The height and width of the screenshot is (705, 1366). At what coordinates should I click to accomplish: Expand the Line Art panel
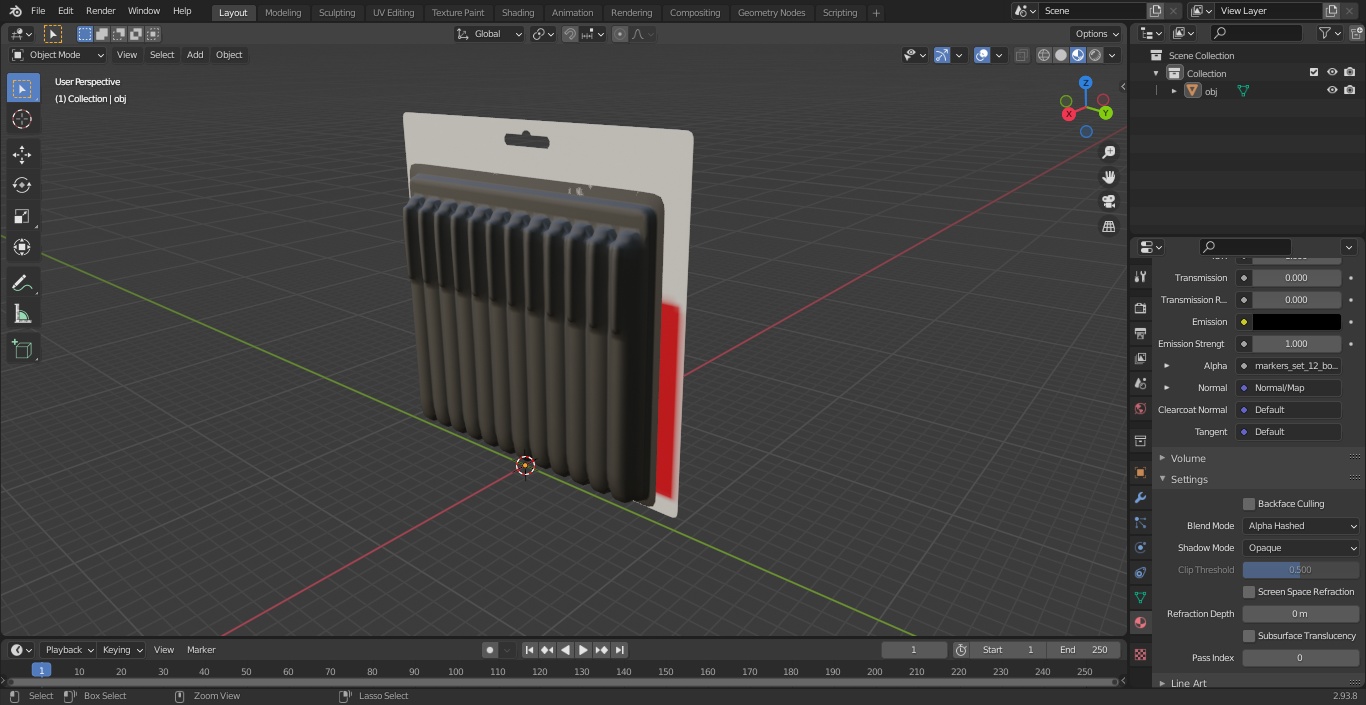(x=1187, y=683)
